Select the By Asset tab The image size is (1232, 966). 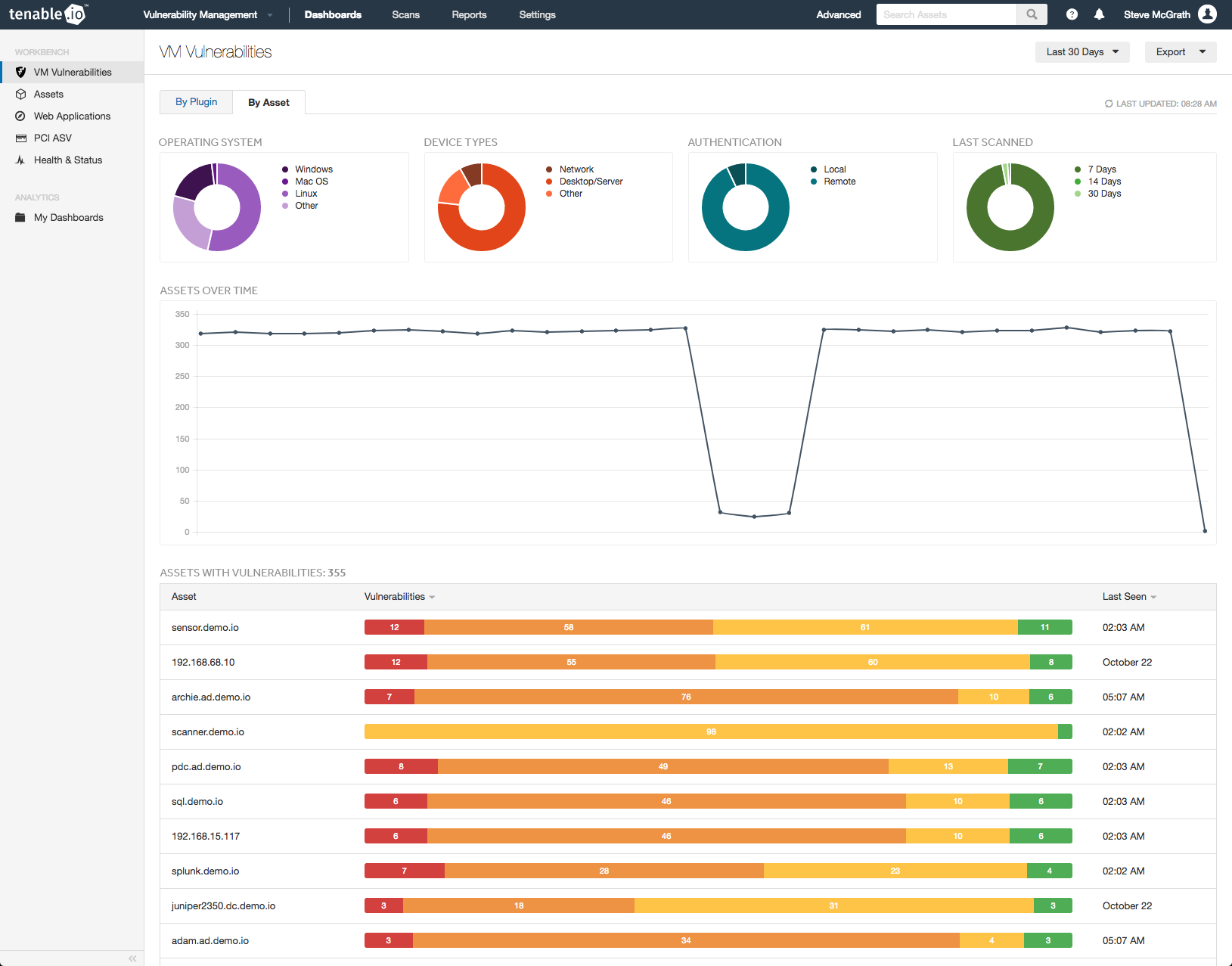(268, 103)
